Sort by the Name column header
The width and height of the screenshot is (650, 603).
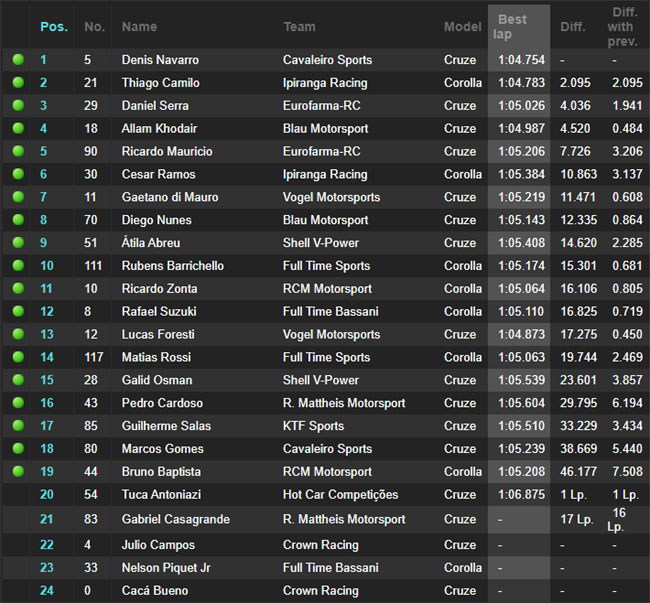click(x=139, y=27)
